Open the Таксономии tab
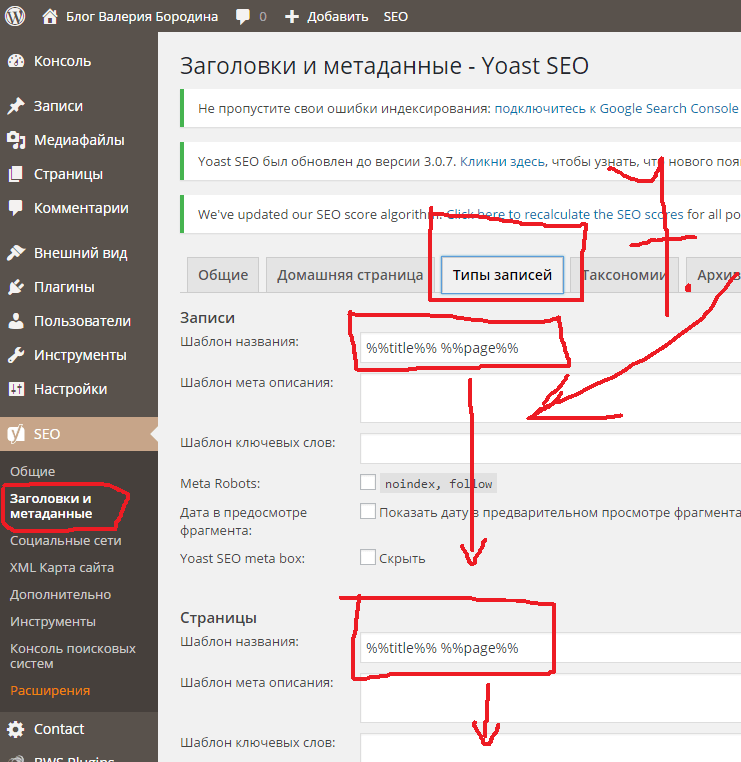Image resolution: width=741 pixels, height=762 pixels. tap(624, 275)
